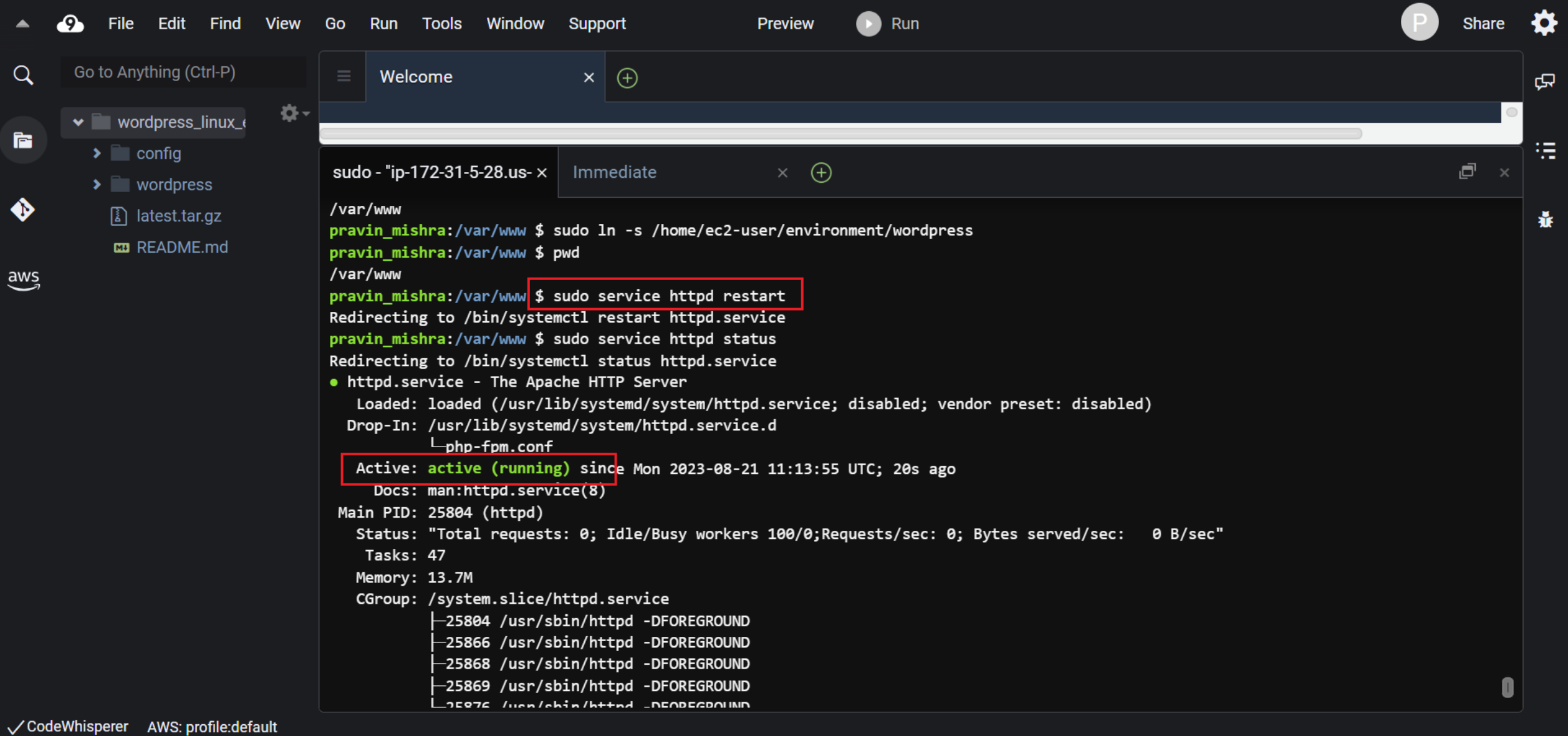Viewport: 1568px width, 736px height.
Task: Click the Welcome pane vertical scroll handle
Action: pyautogui.click(x=1511, y=112)
